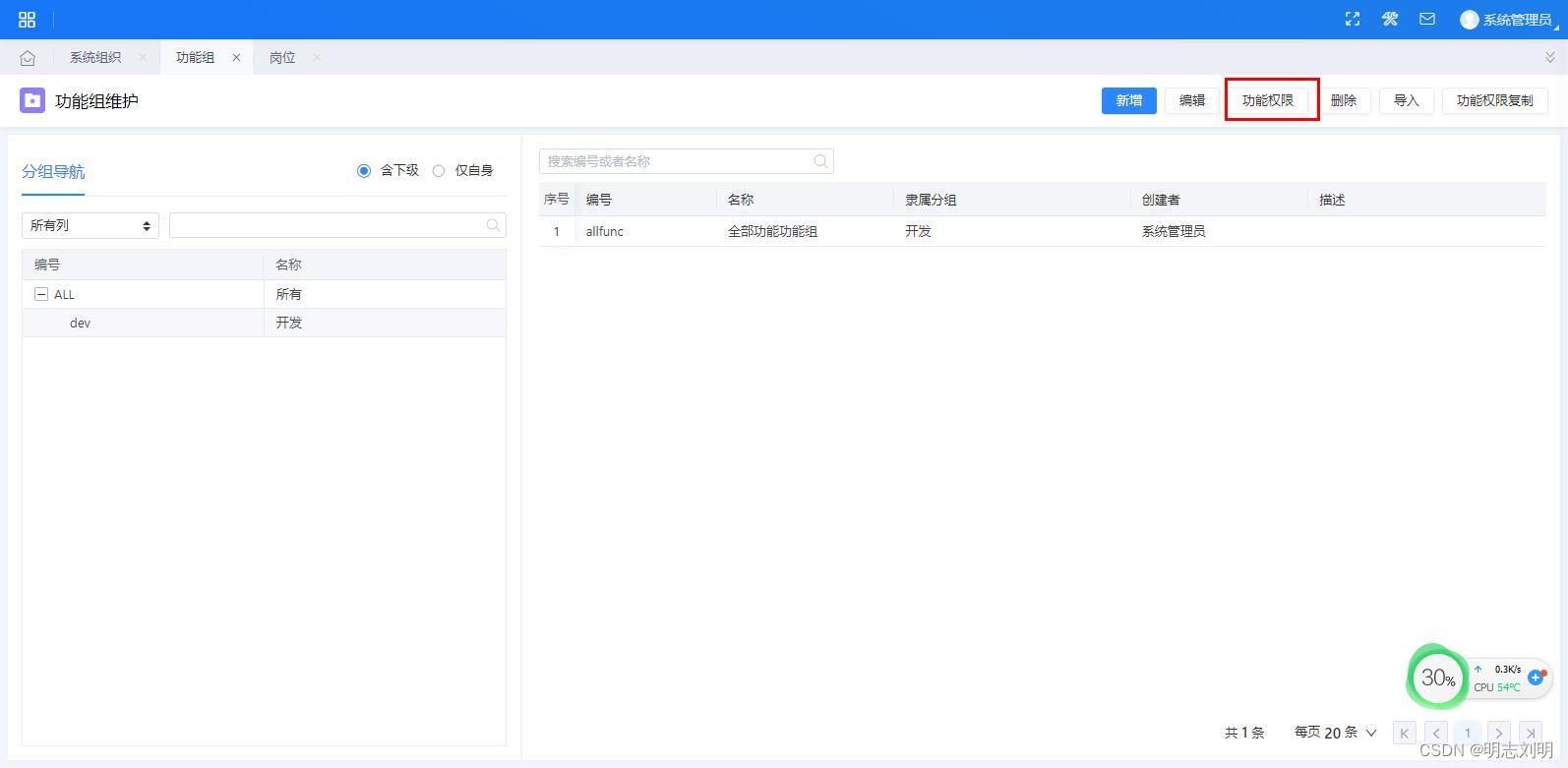Click the 删除 button
Image resolution: width=1568 pixels, height=768 pixels.
(x=1344, y=100)
